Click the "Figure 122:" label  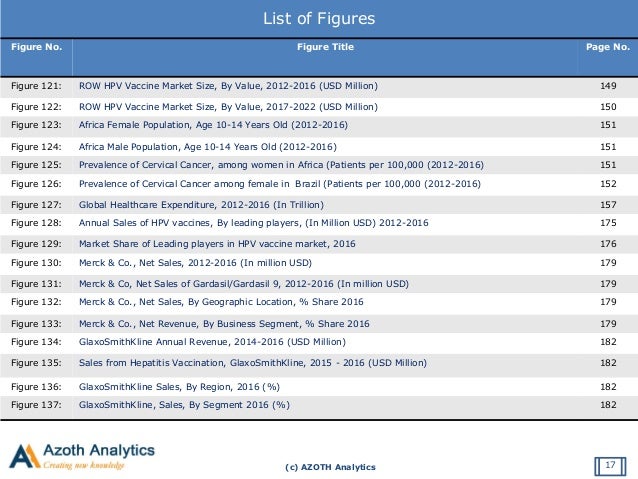(x=36, y=107)
